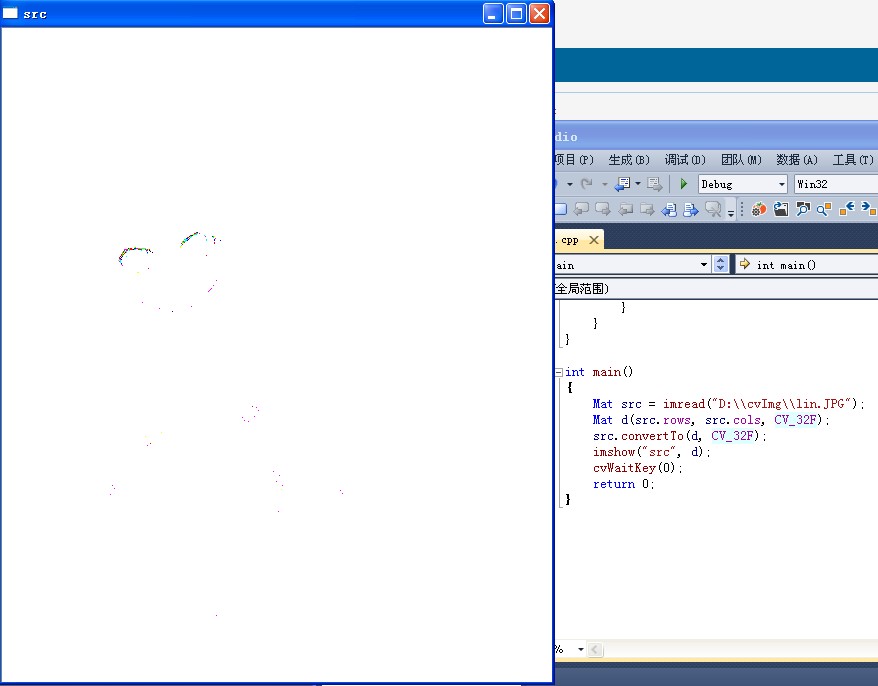The height and width of the screenshot is (686, 878).
Task: Click the horizontal scrollbar left arrow
Action: 595,650
